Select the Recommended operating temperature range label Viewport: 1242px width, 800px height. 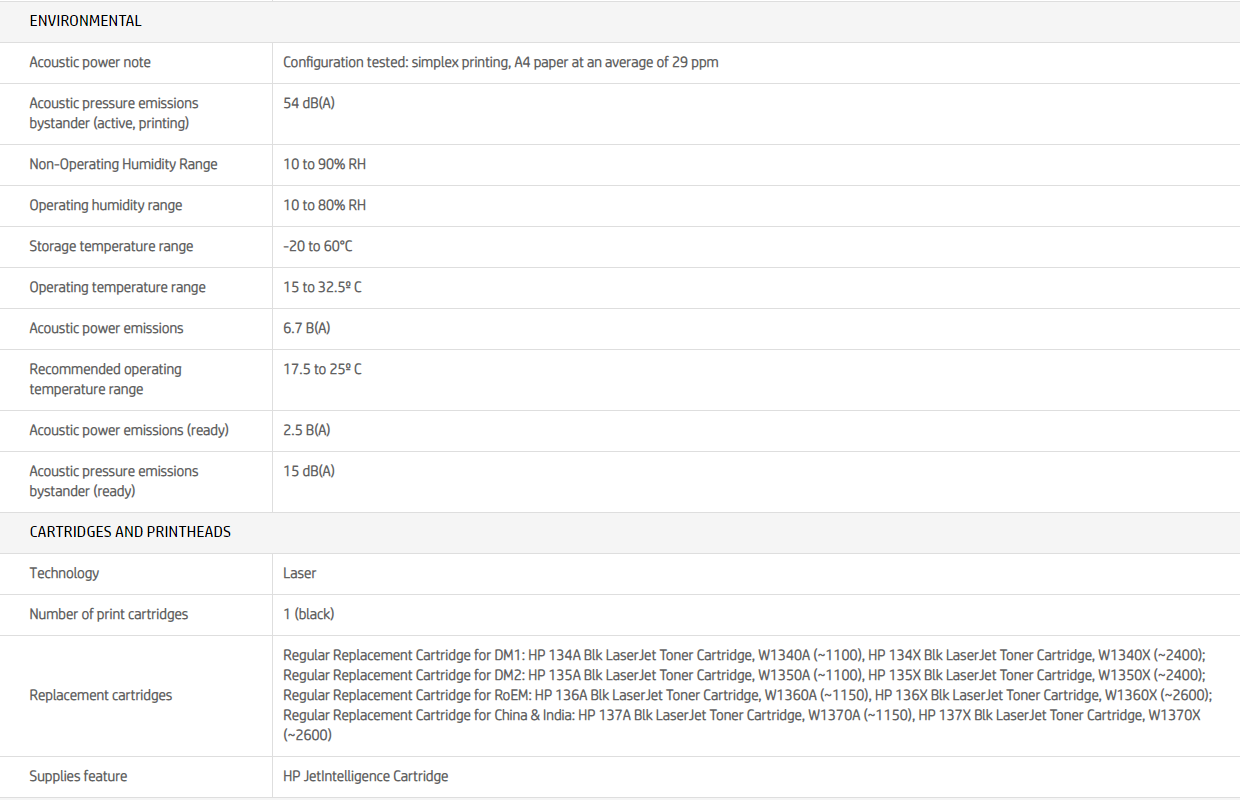(105, 379)
